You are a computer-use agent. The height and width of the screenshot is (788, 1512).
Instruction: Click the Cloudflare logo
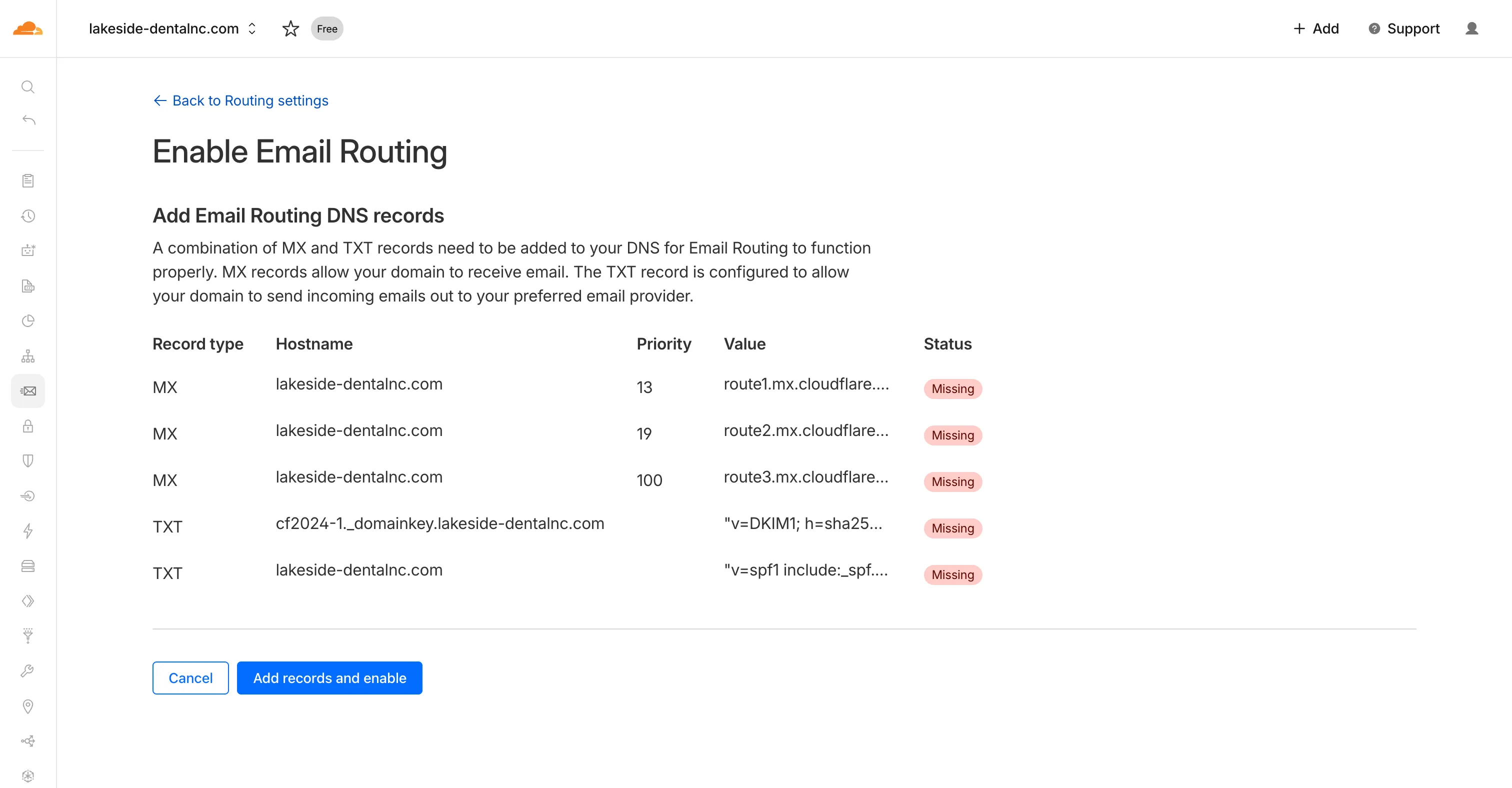point(27,28)
